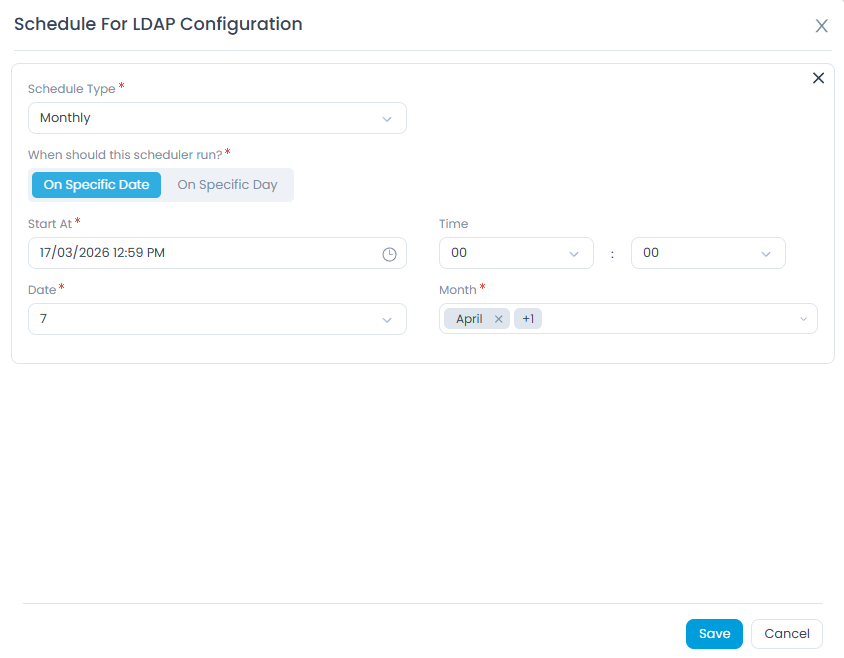Click the Month field chevron arrow

[x=804, y=318]
